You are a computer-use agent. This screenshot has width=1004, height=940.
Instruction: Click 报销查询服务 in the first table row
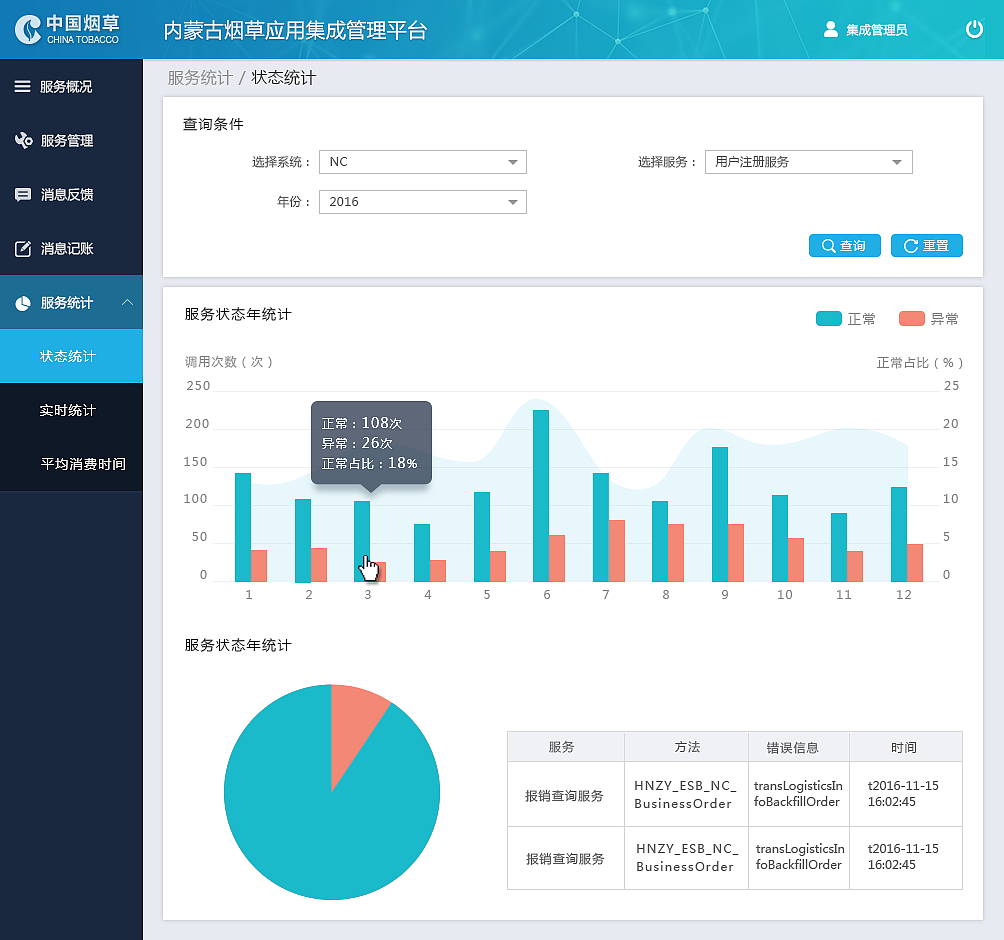click(x=564, y=795)
